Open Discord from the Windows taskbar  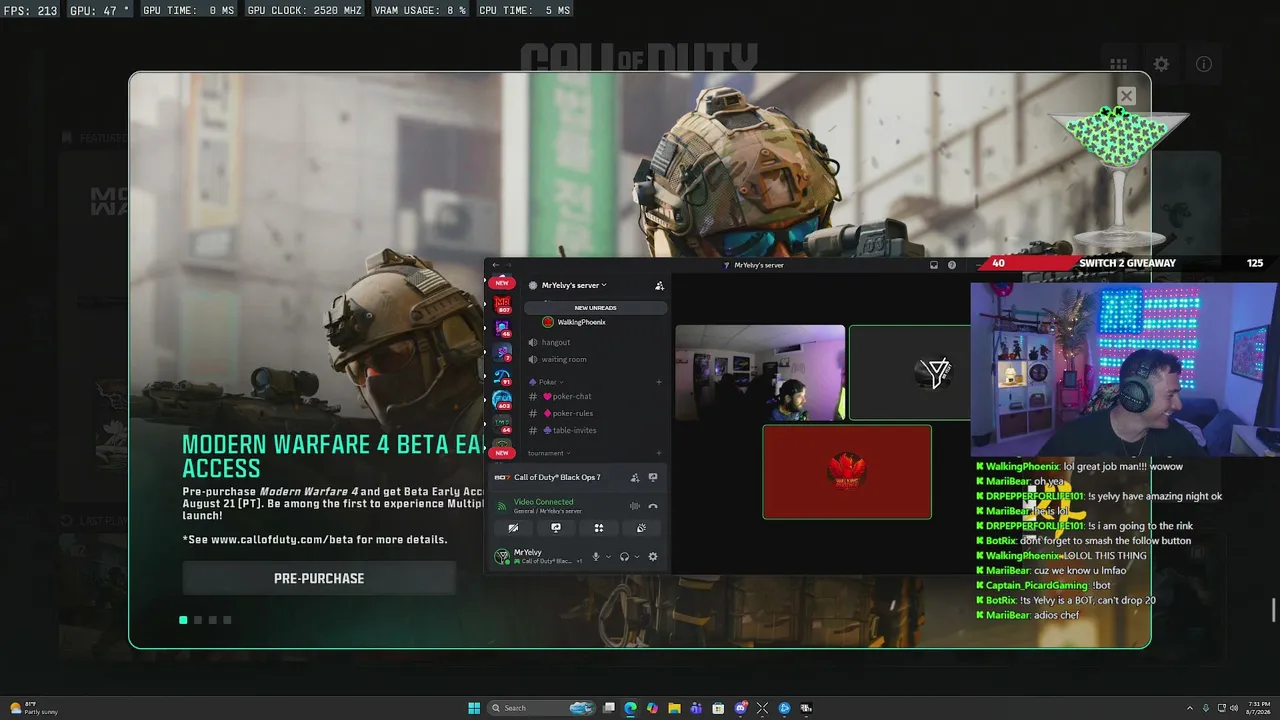click(x=740, y=708)
